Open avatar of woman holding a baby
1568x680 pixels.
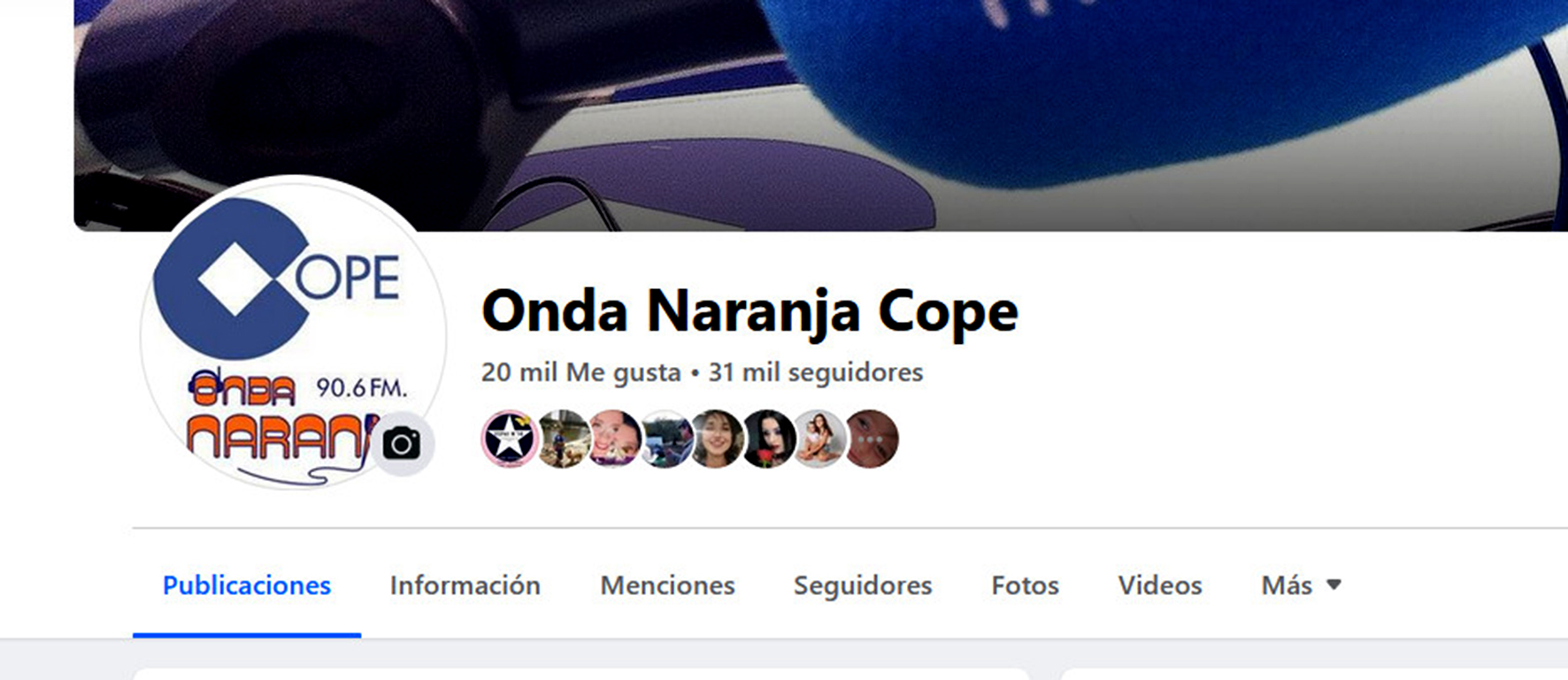pyautogui.click(x=819, y=439)
